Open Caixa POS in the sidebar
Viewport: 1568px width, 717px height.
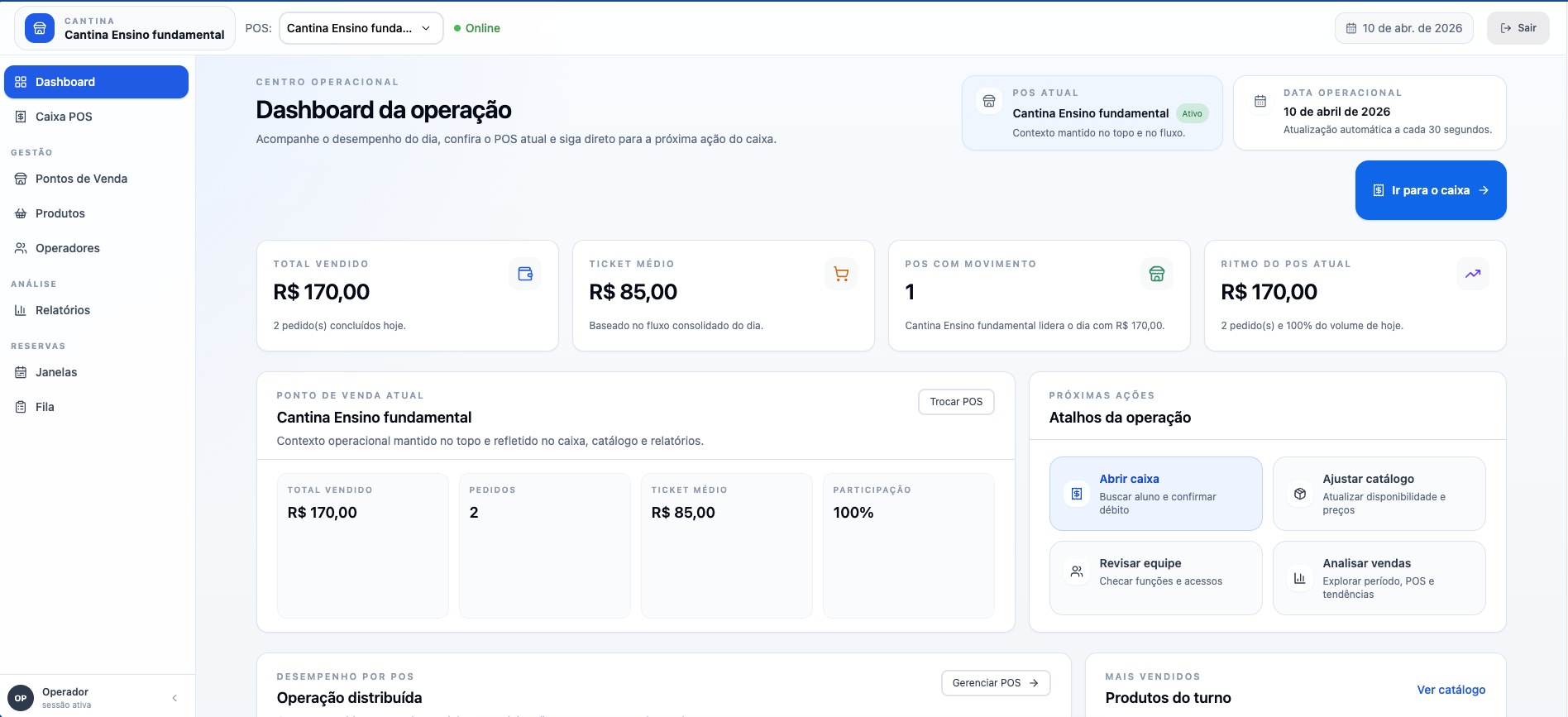(x=96, y=117)
